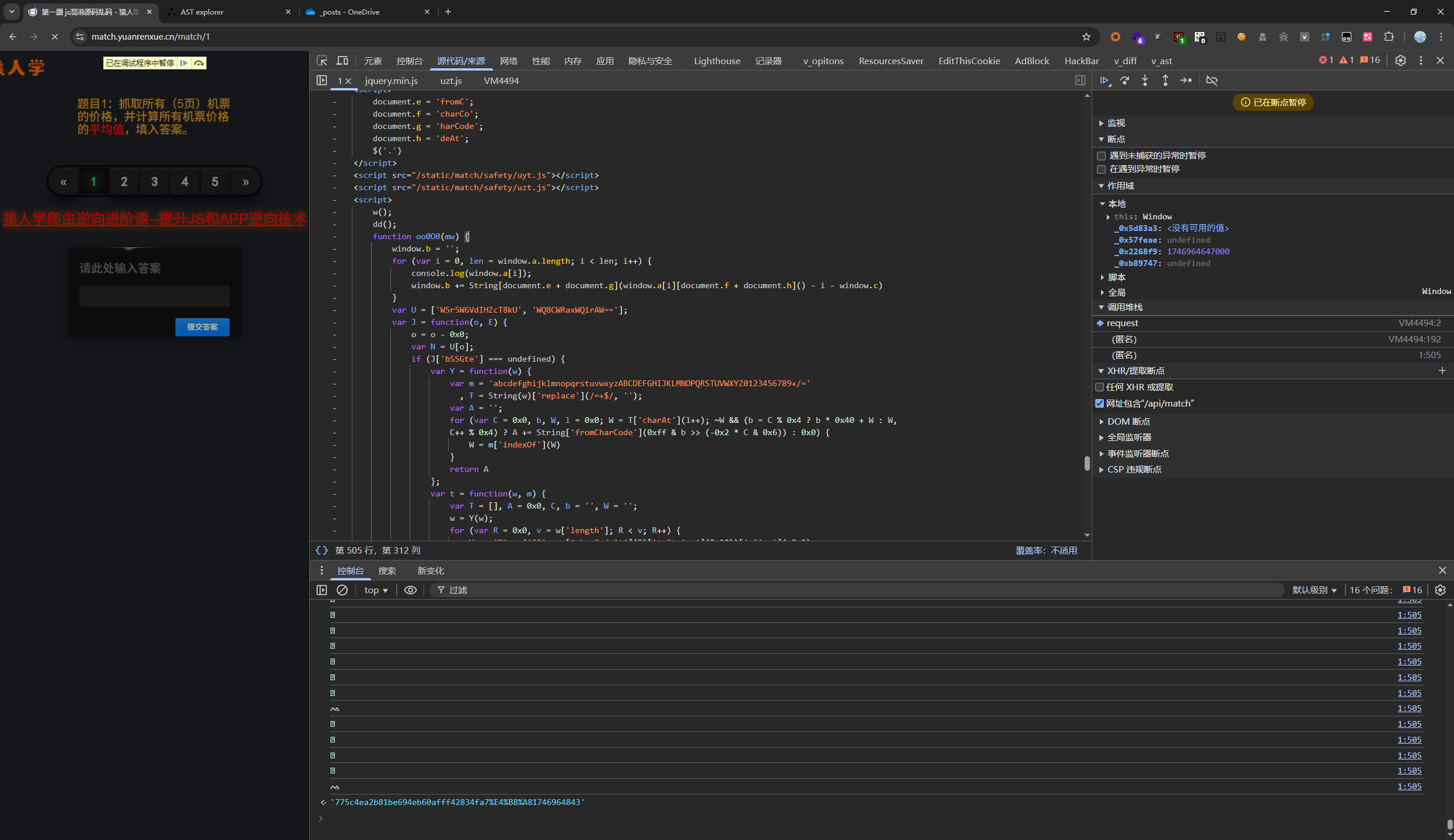This screenshot has width=1454, height=840.
Task: Click the deactivate breakpoints icon
Action: coord(1212,80)
